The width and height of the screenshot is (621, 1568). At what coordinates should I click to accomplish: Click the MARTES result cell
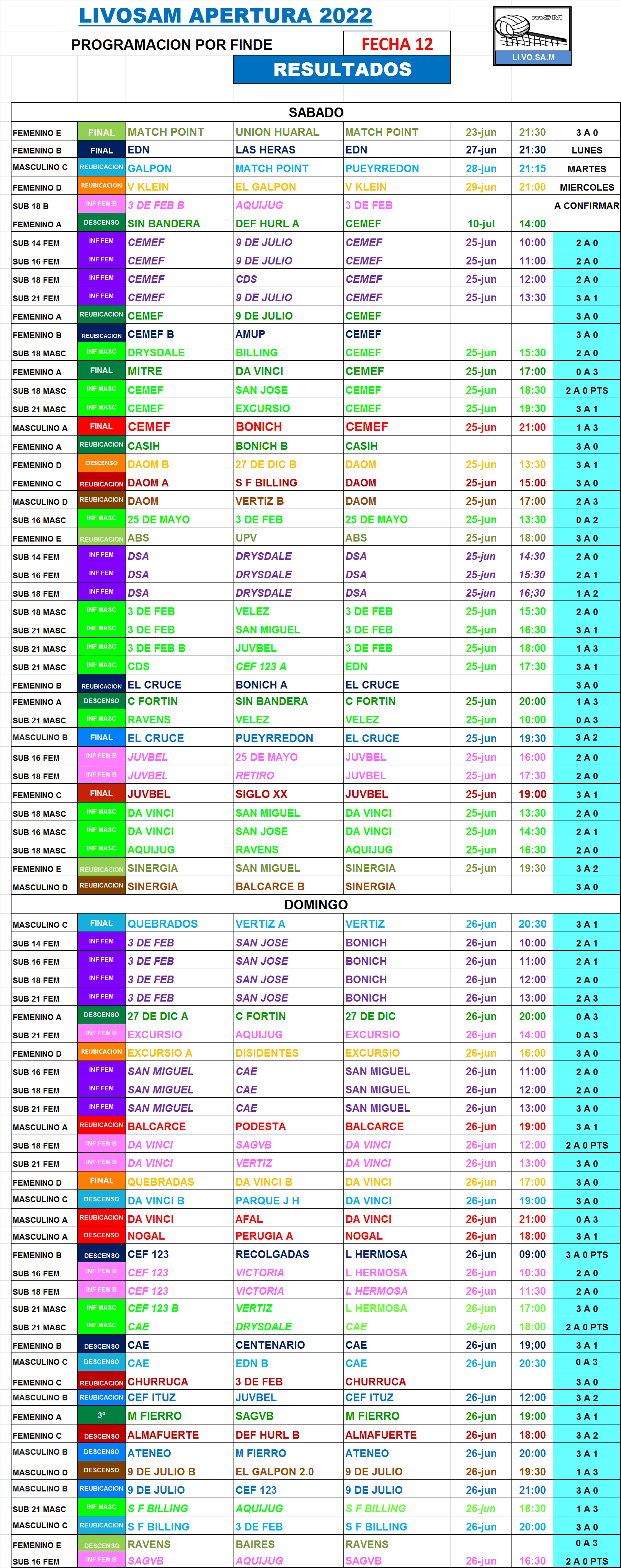click(x=587, y=169)
